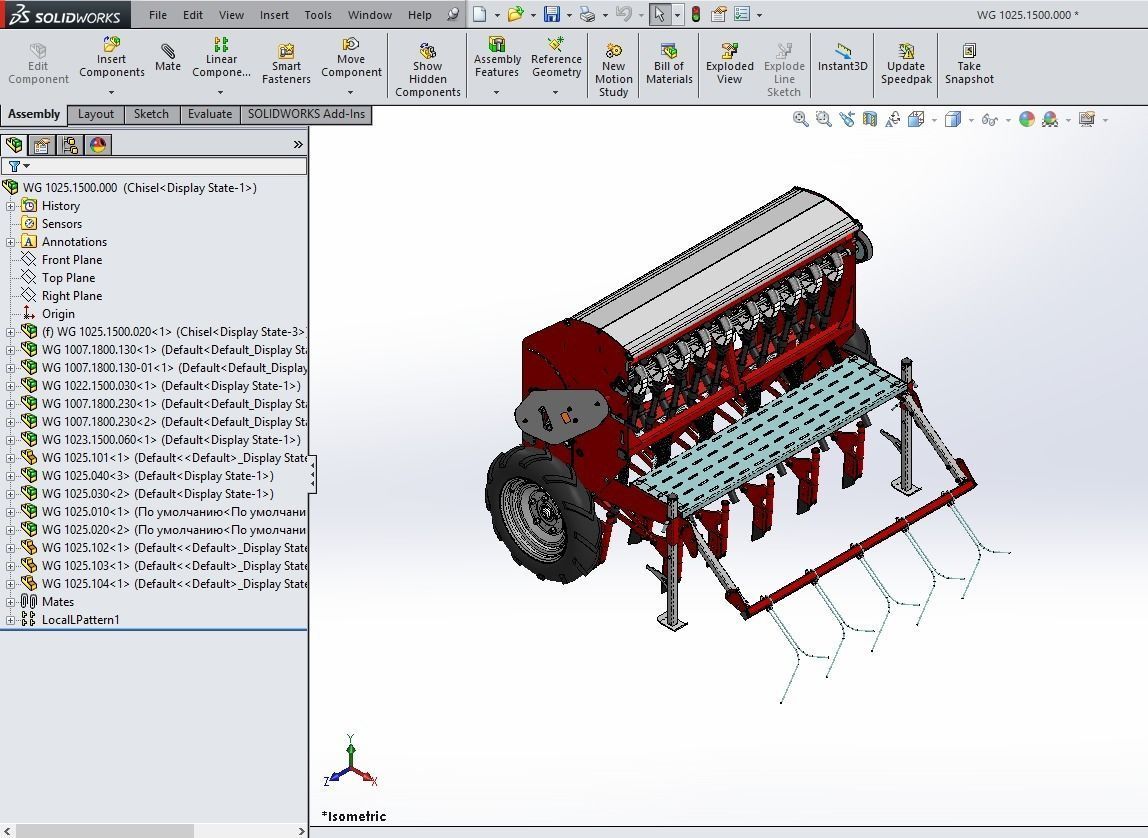Click Zoom to Area icon

pyautogui.click(x=824, y=119)
